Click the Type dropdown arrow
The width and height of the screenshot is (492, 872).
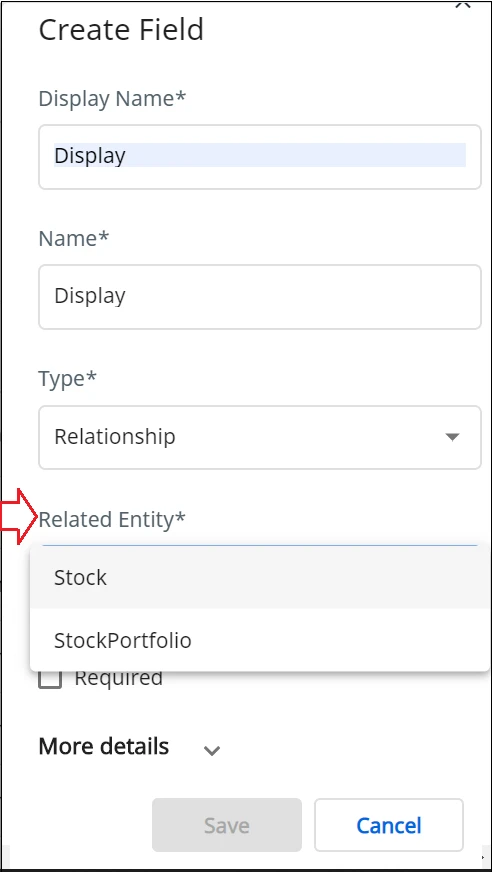click(453, 437)
